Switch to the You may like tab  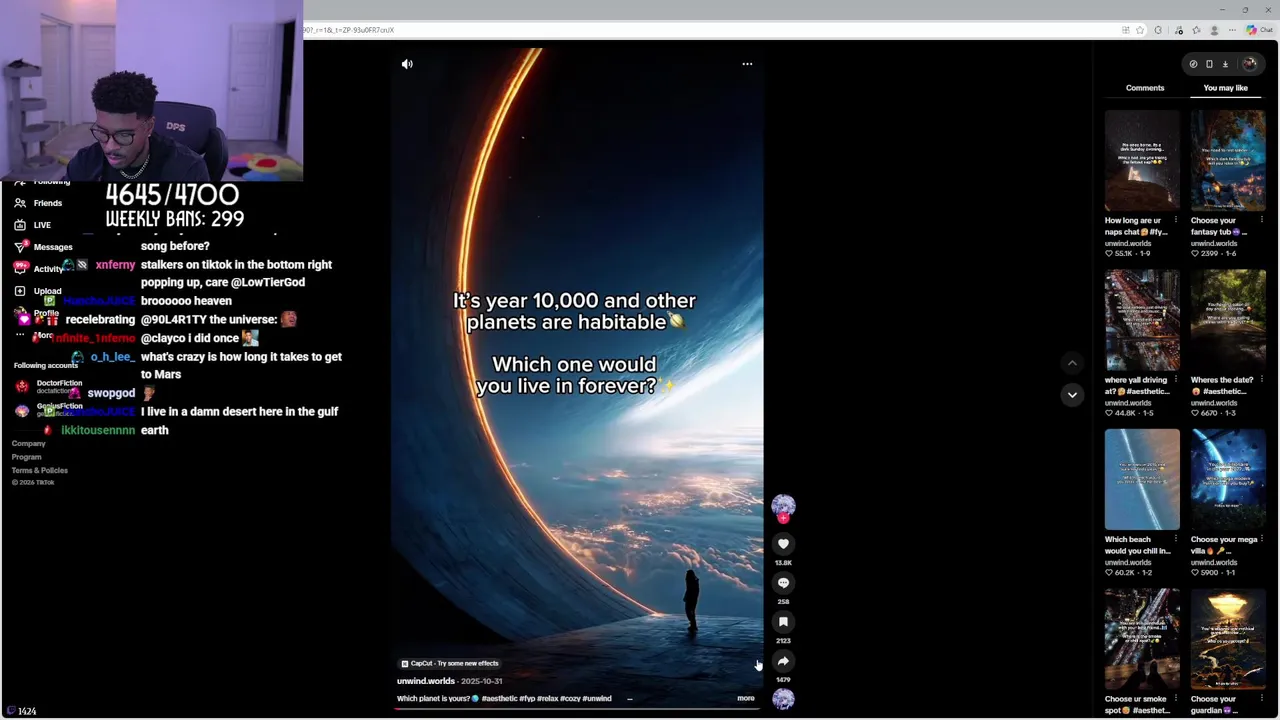point(1225,88)
